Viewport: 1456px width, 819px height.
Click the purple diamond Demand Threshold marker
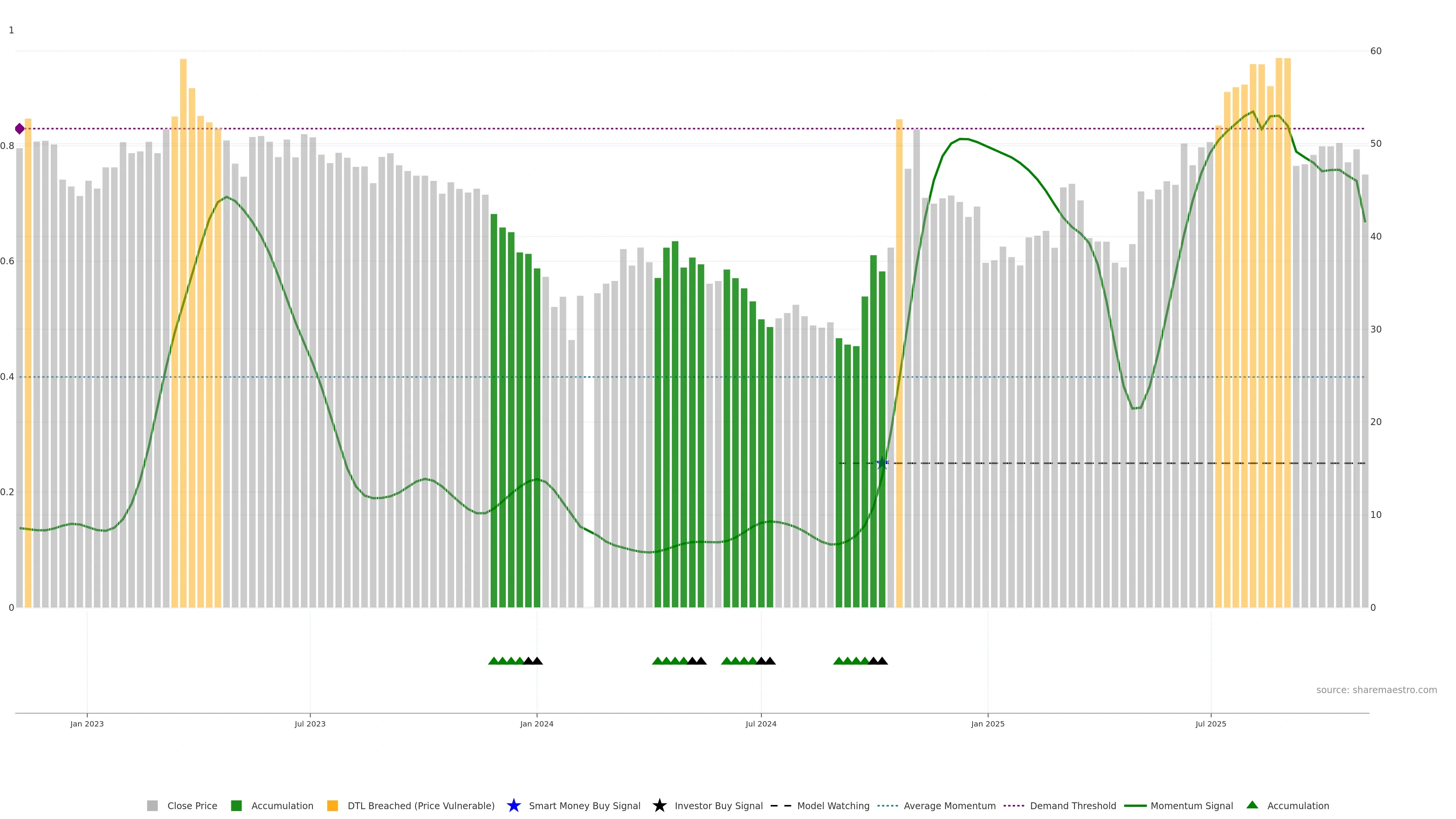[x=20, y=129]
